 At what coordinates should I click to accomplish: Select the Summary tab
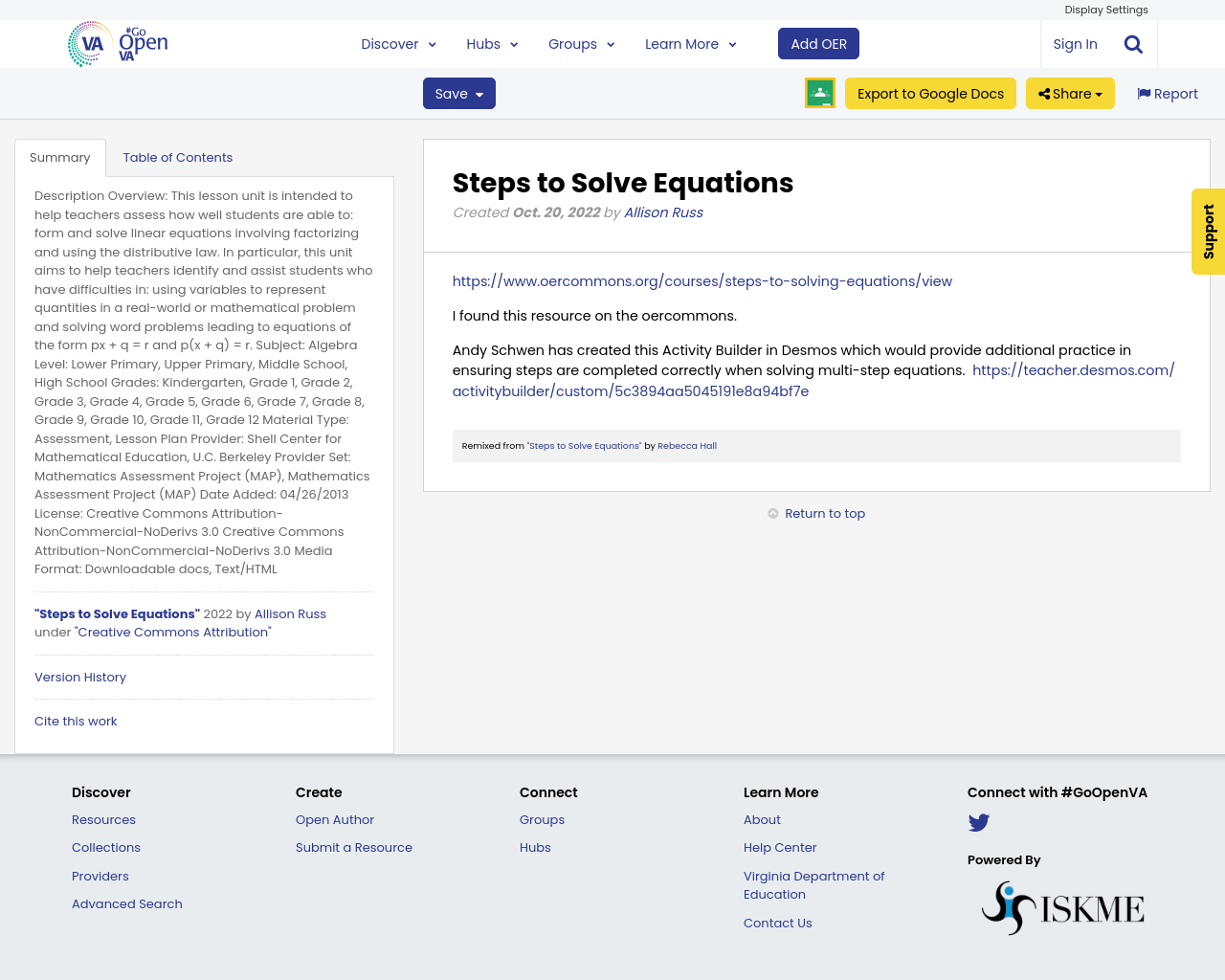(60, 155)
